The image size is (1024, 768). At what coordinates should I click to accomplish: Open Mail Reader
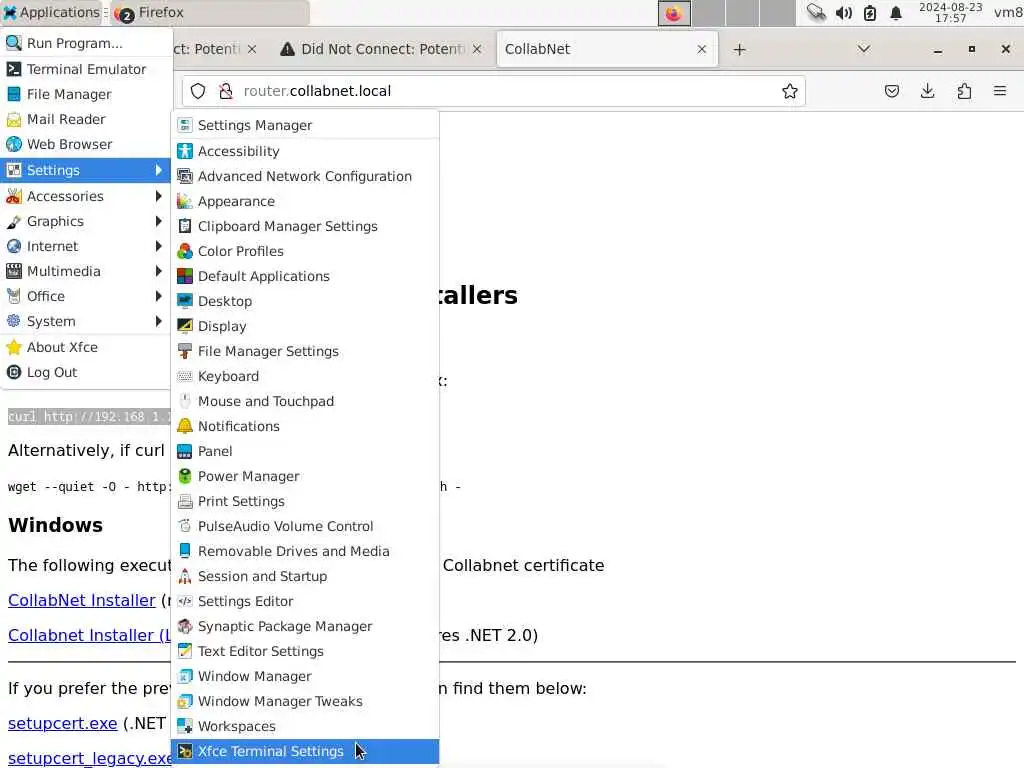click(x=86, y=119)
